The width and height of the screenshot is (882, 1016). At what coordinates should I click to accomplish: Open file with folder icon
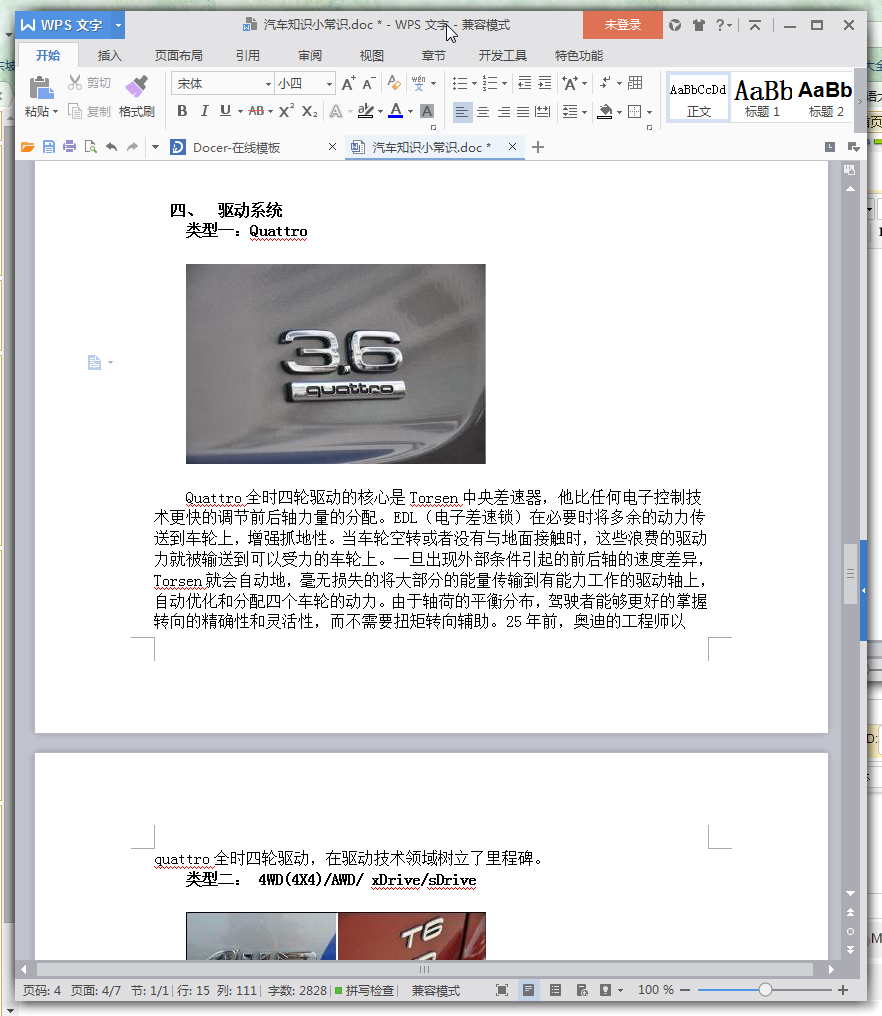[x=27, y=147]
